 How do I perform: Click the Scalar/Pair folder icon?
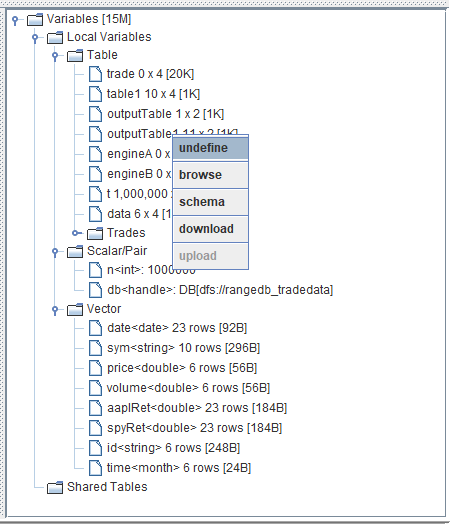click(75, 251)
